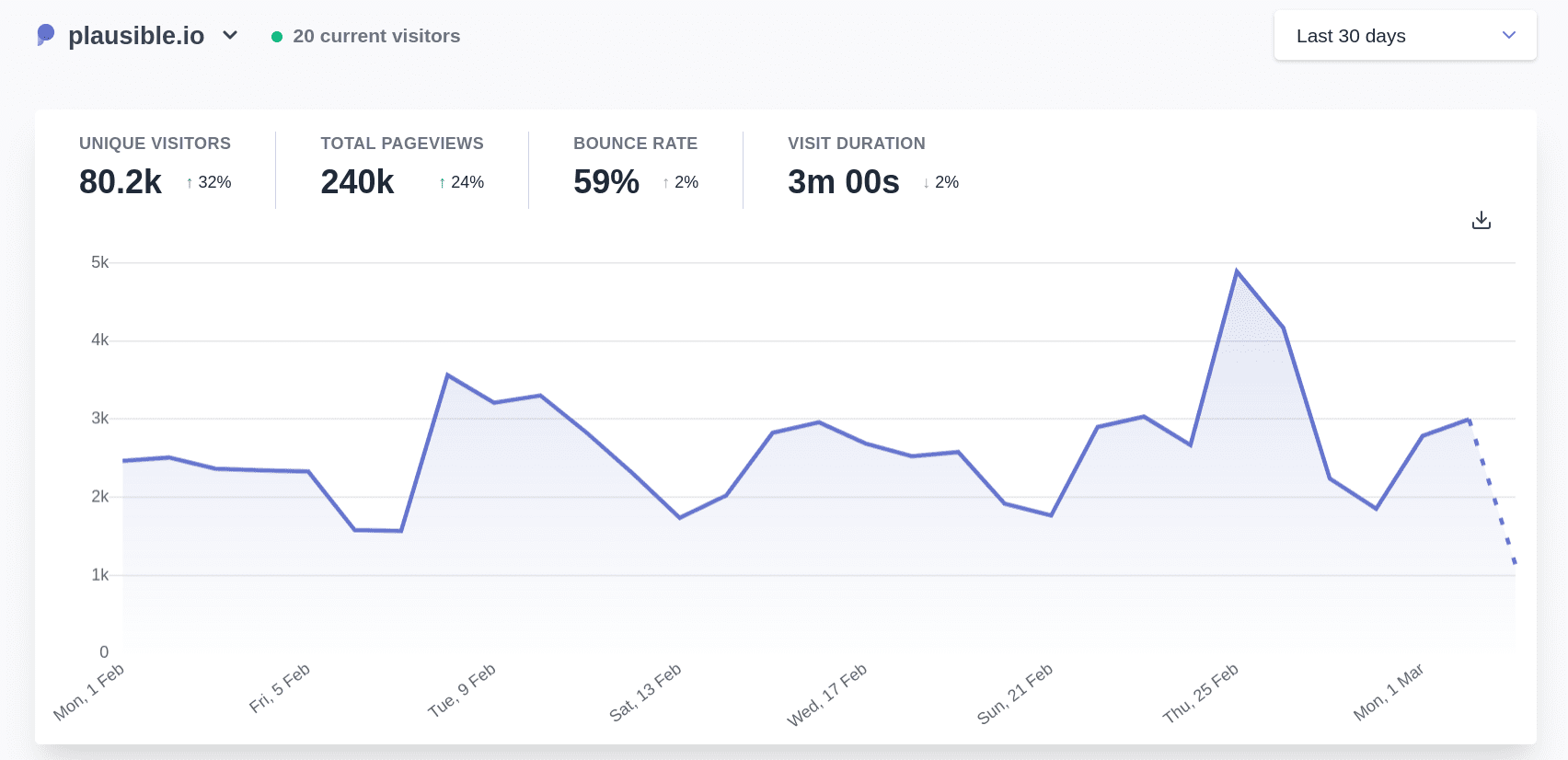1568x760 pixels.
Task: Open the plausible.io site switcher chevron
Action: [230, 35]
